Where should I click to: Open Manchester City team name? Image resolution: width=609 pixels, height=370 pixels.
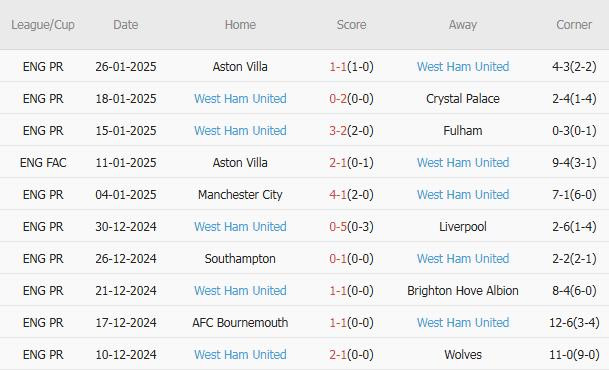point(240,195)
